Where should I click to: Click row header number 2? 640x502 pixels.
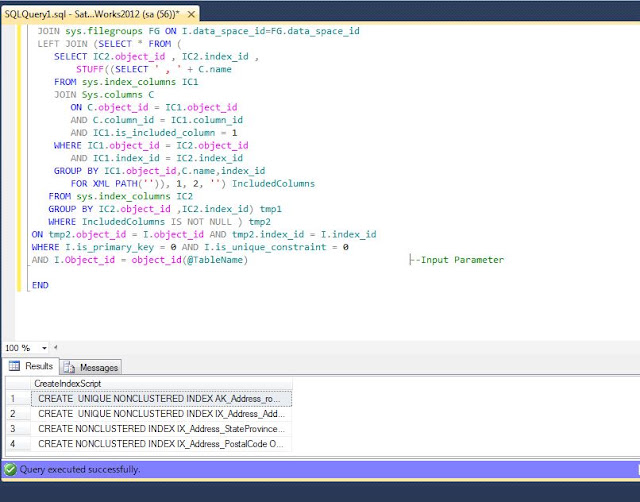[x=18, y=414]
